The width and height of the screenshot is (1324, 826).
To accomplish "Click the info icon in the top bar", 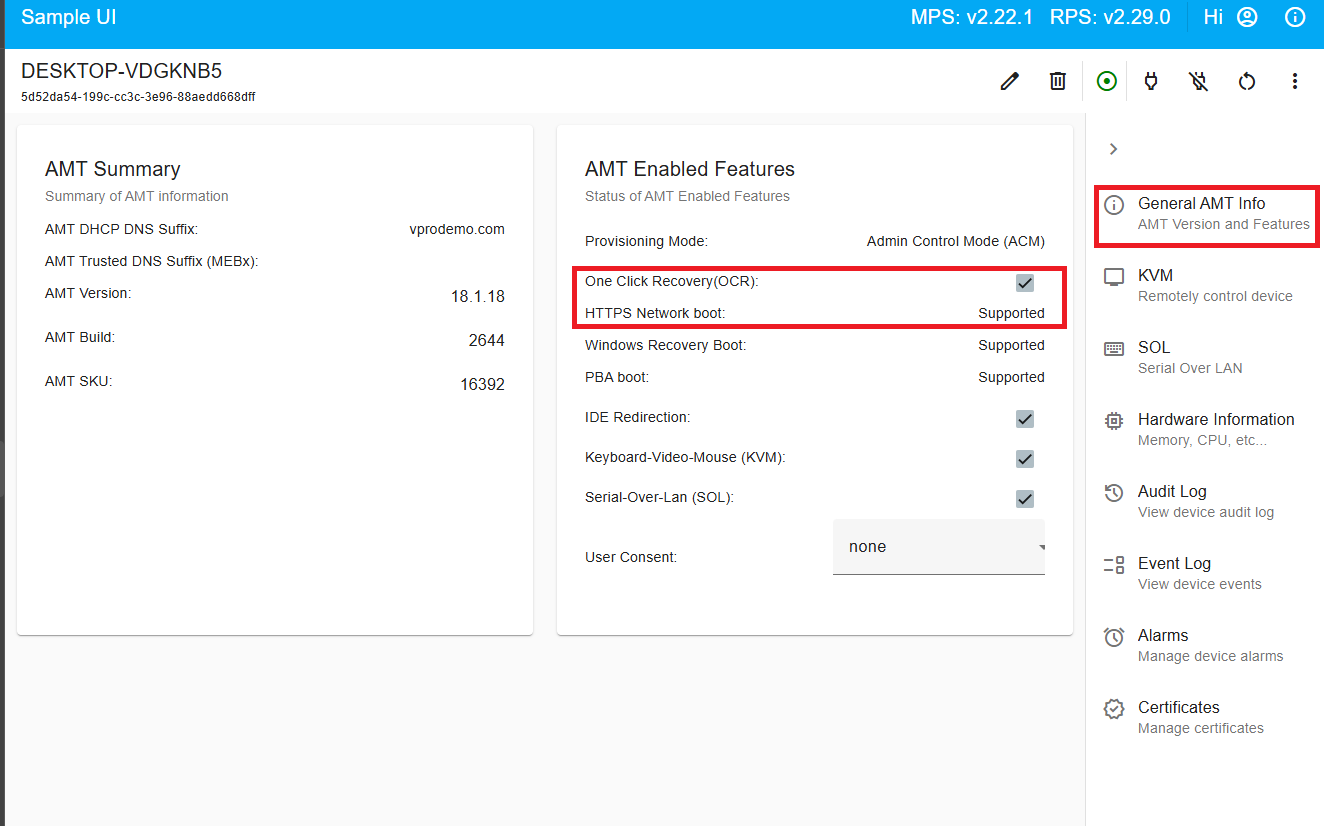I will [x=1295, y=17].
